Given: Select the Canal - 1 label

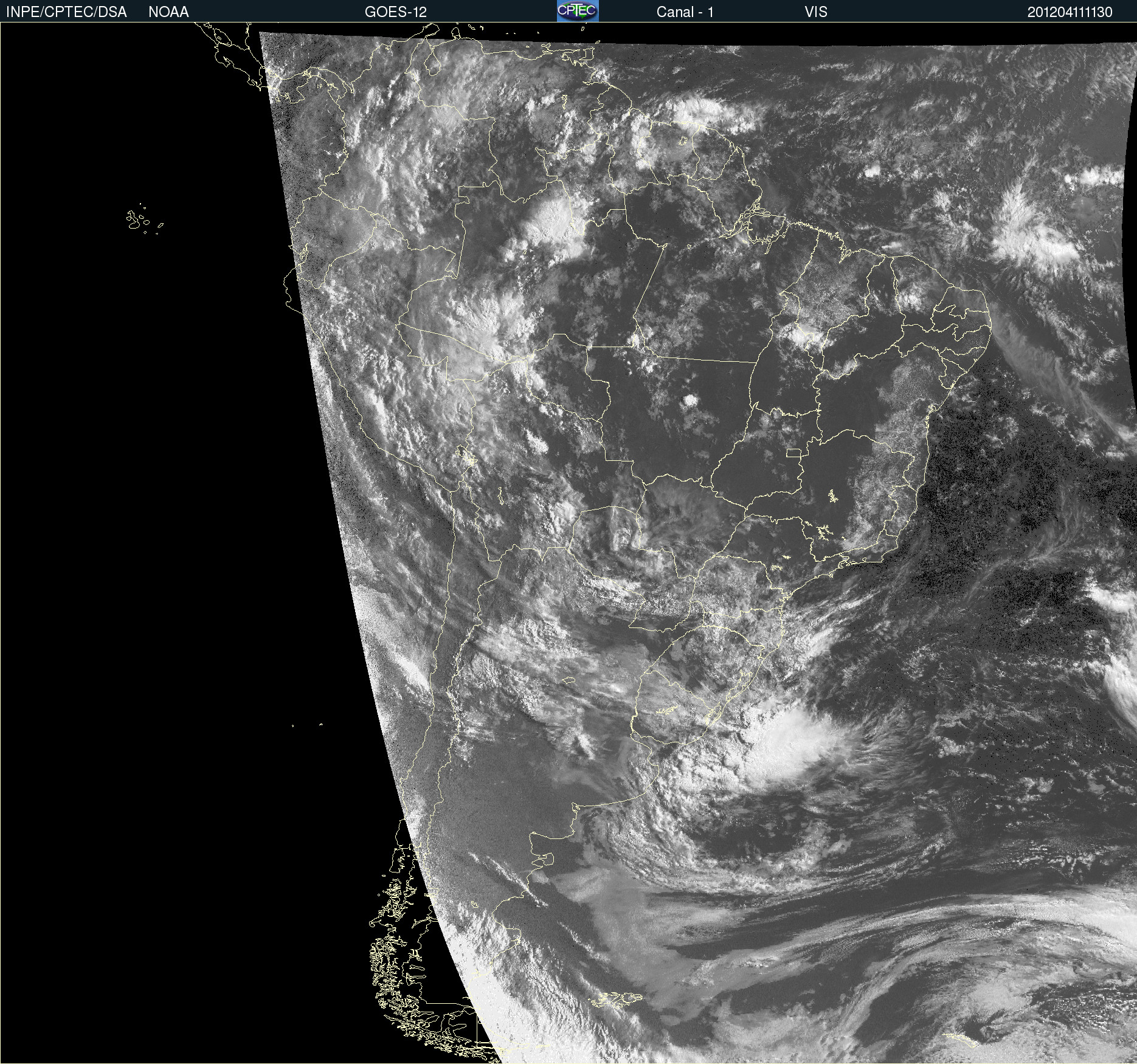Looking at the screenshot, I should tap(685, 12).
